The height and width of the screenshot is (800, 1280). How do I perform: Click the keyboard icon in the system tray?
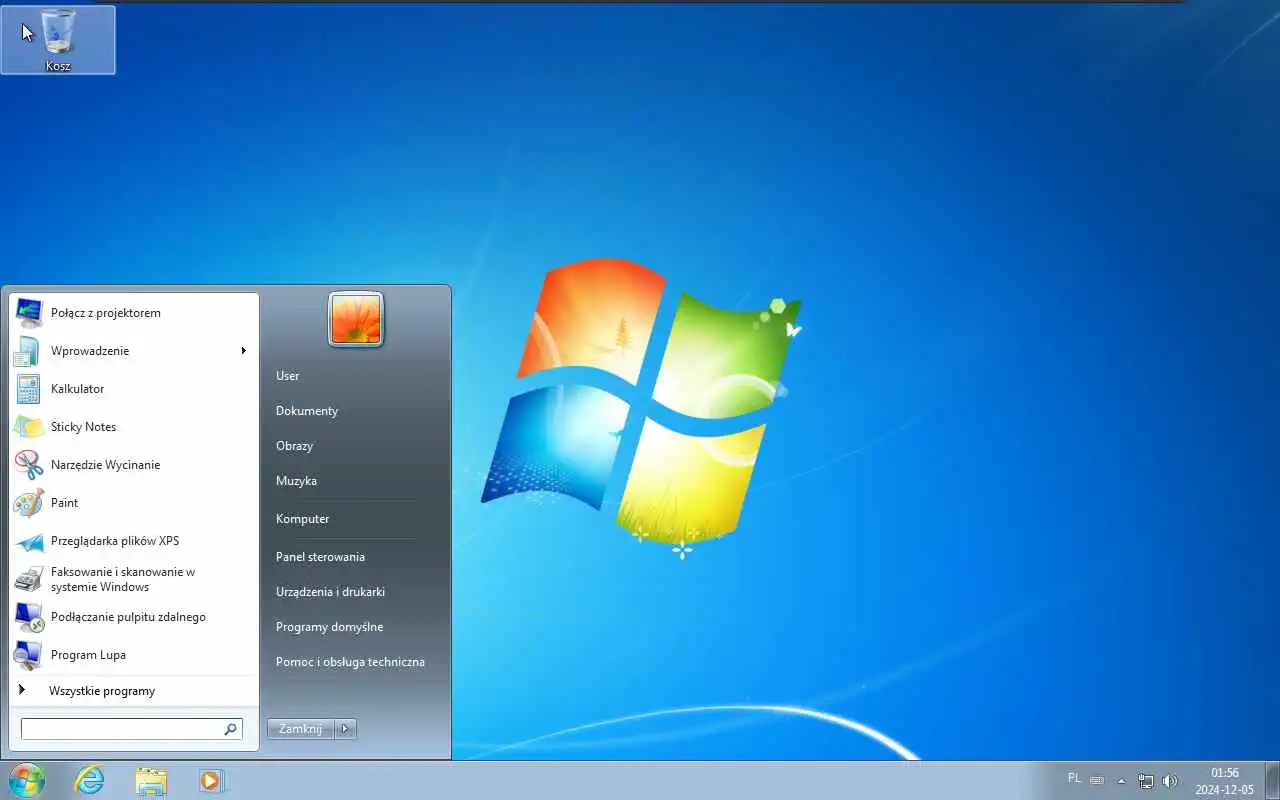coord(1097,780)
